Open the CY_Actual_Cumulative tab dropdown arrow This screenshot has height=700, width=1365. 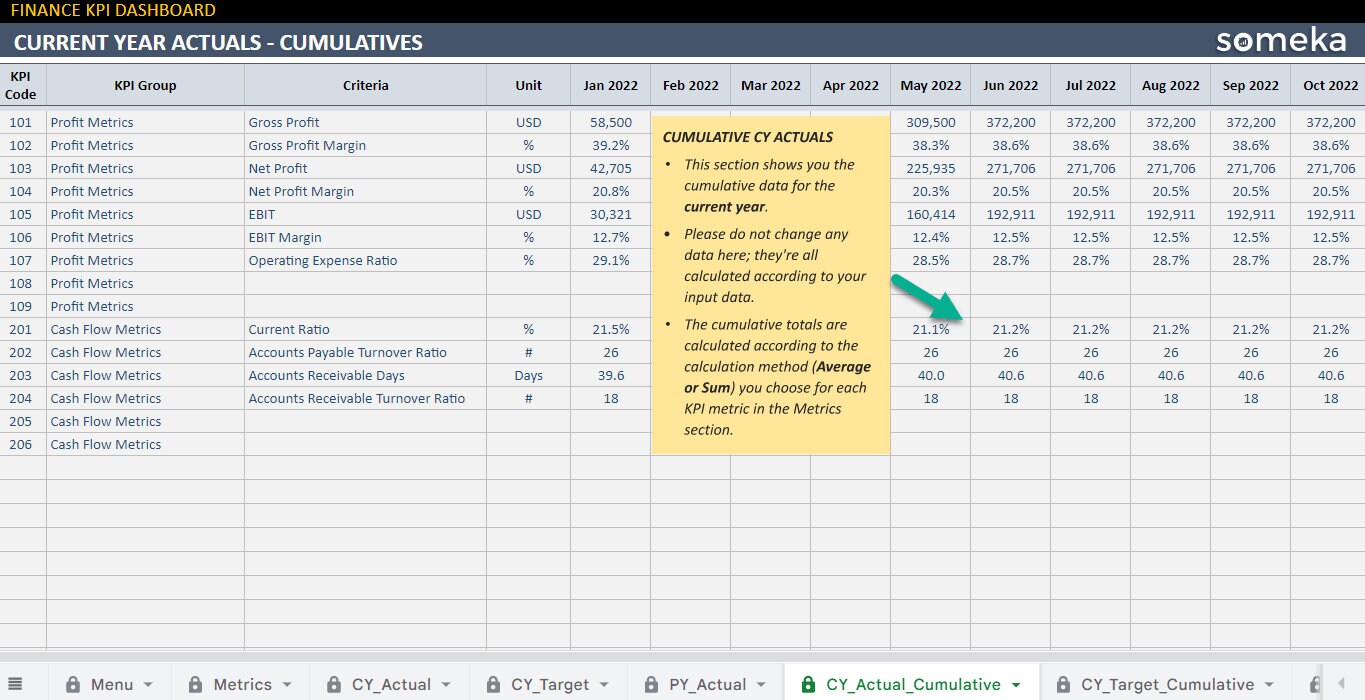click(x=1016, y=685)
